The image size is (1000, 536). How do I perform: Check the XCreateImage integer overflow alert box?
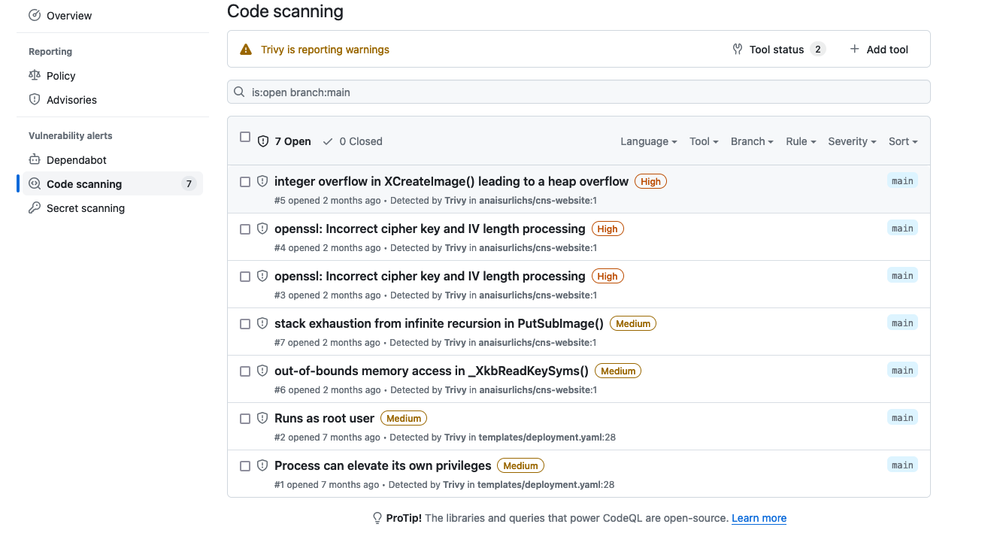[245, 182]
